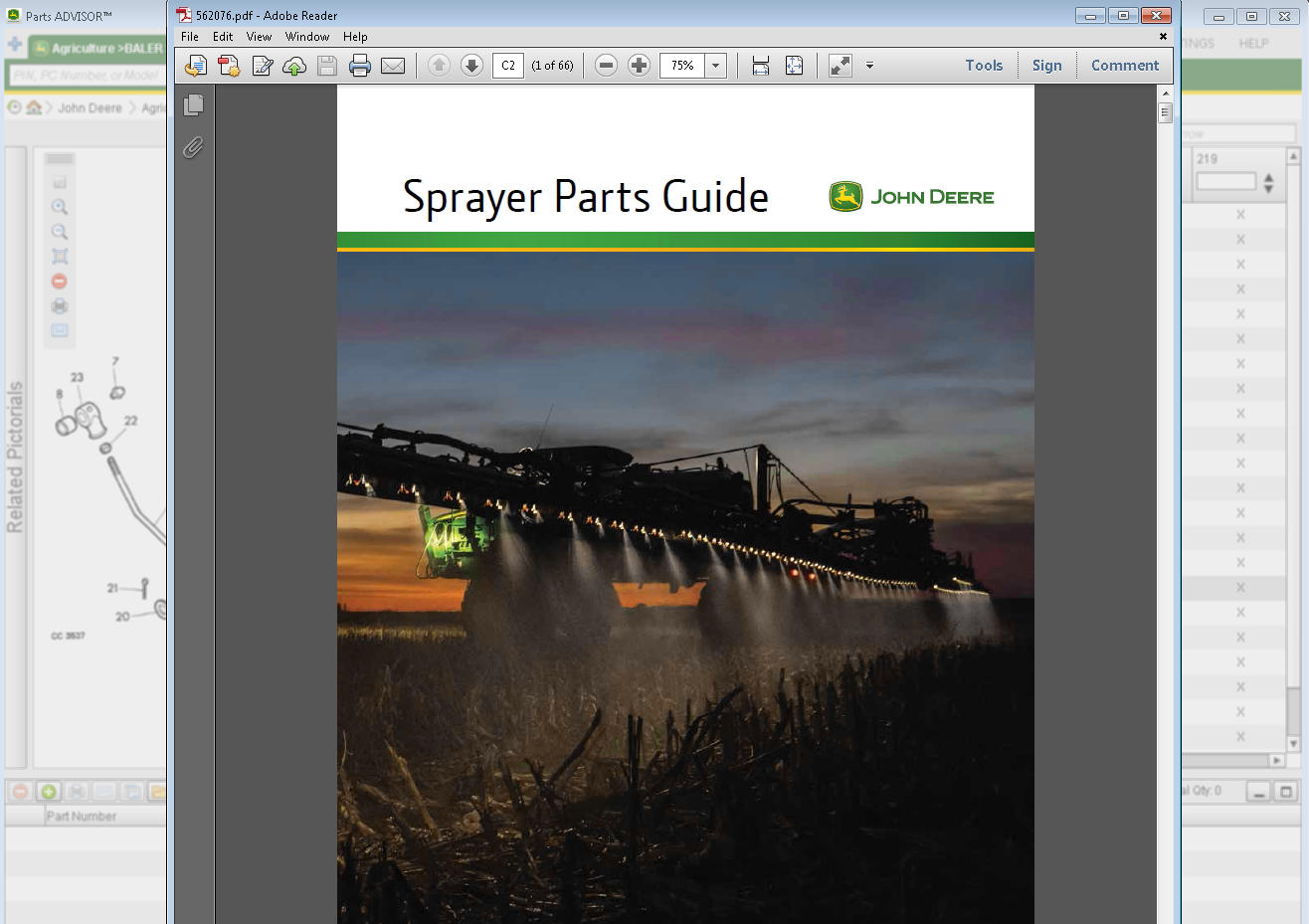
Task: Open the Help menu in Adobe Reader
Action: pyautogui.click(x=355, y=37)
